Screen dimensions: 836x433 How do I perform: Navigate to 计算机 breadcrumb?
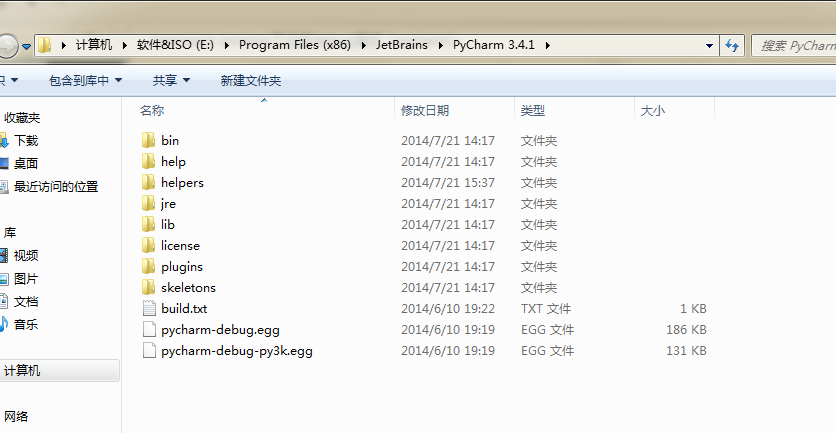click(x=94, y=45)
